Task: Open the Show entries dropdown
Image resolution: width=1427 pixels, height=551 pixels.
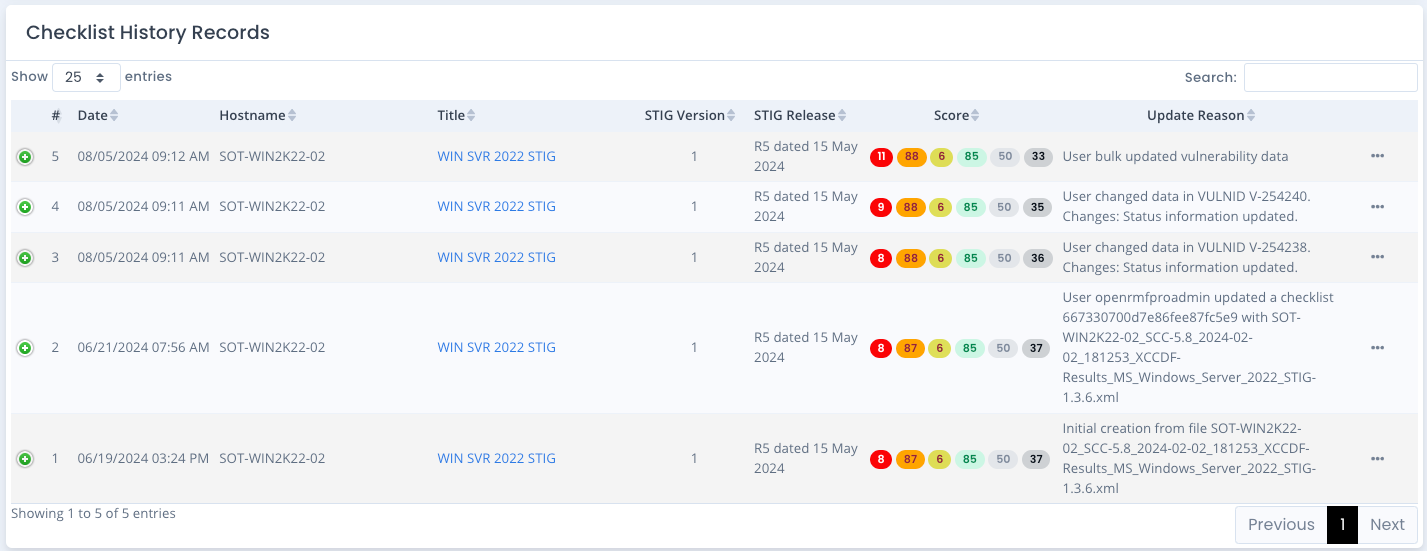Action: click(x=86, y=77)
